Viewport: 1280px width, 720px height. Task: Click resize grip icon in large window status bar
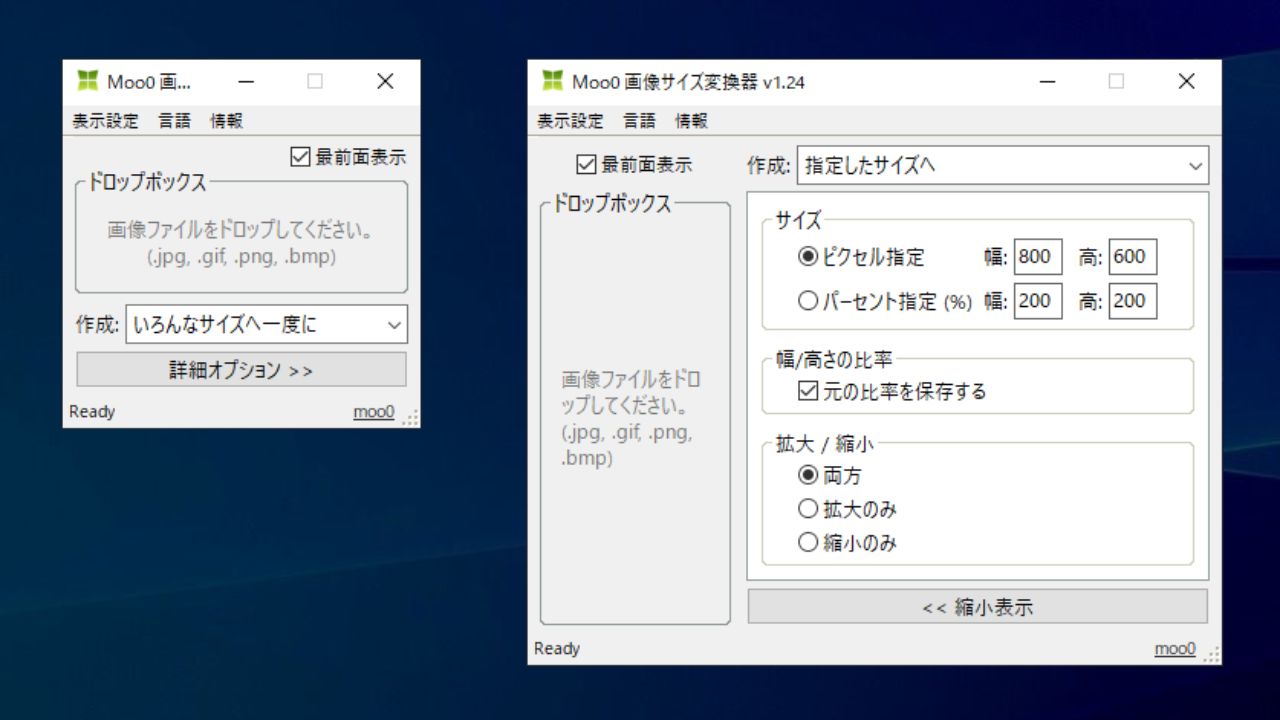(x=1211, y=655)
